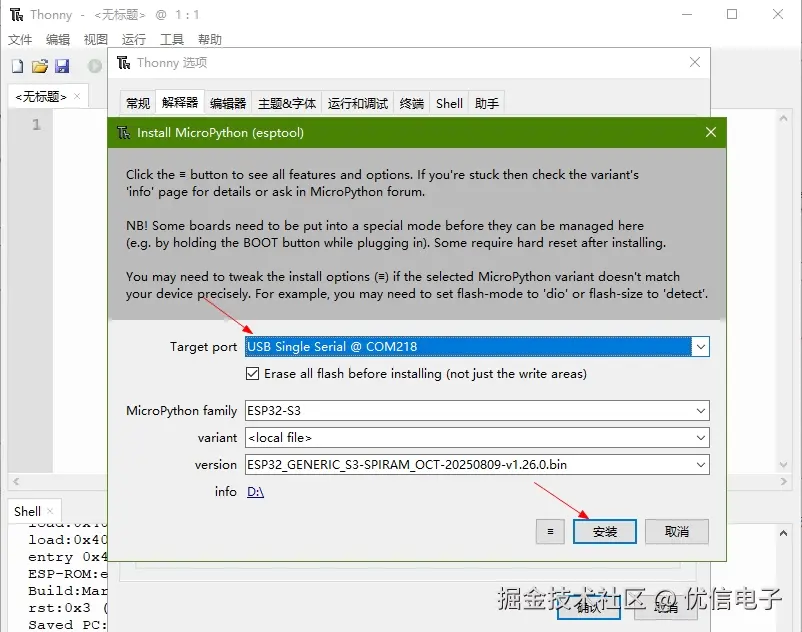Screen dimensions: 802x632
Task: Switch to the 终端 options tab
Action: [x=412, y=103]
